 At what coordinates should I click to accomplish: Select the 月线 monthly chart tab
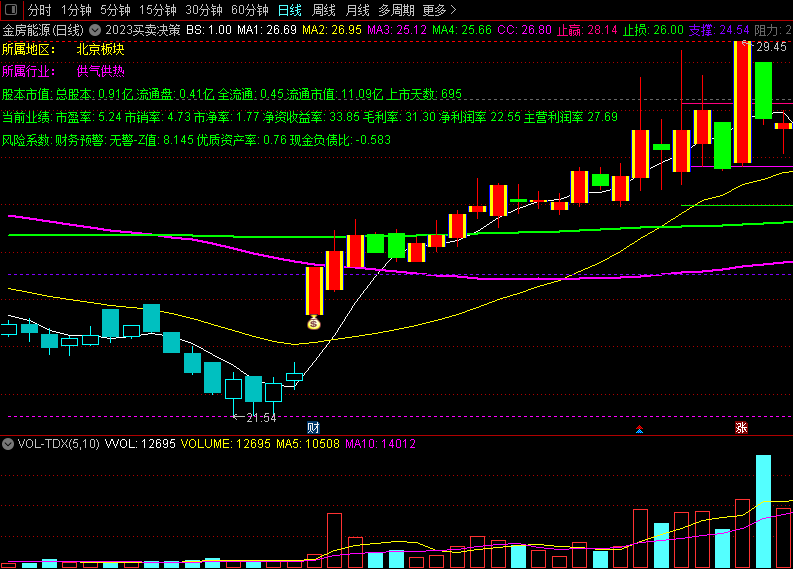[x=358, y=10]
